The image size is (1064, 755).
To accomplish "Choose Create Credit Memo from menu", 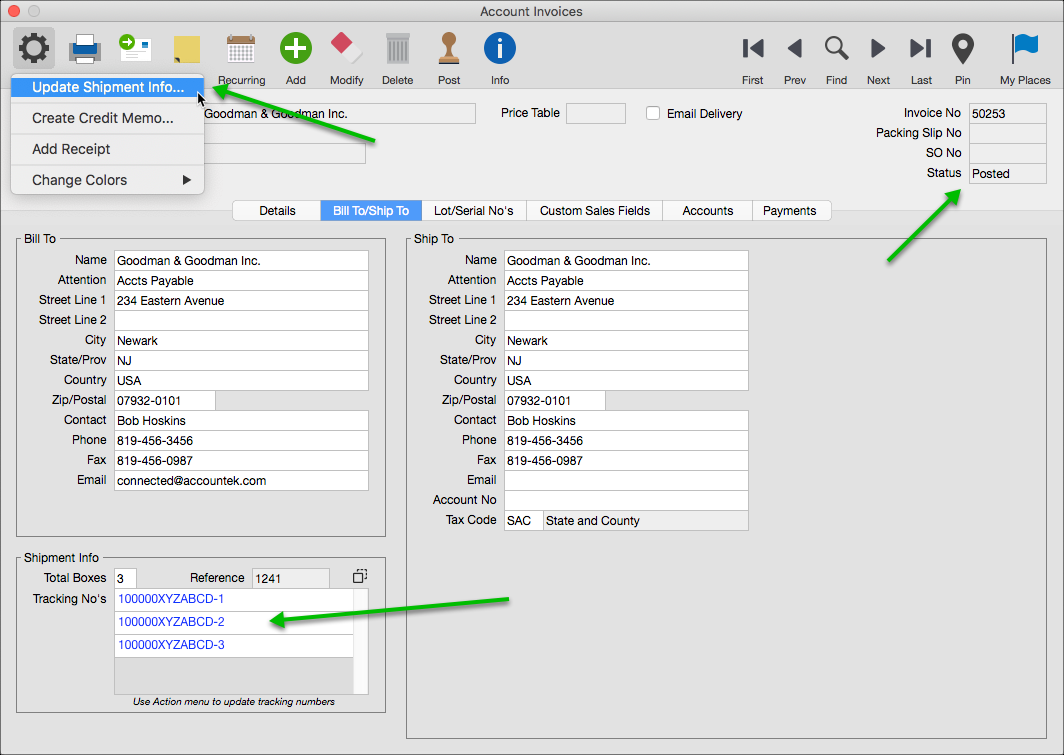I will [102, 118].
